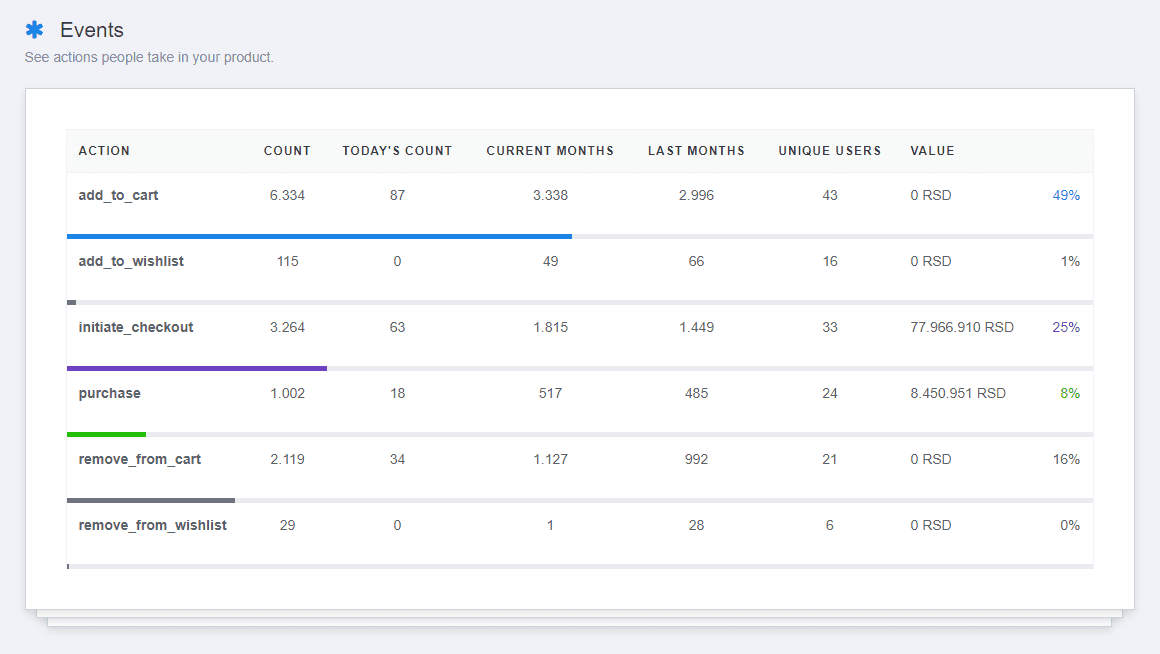This screenshot has width=1160, height=654.
Task: Click the 2.119 remove_from_cart count cell
Action: tap(287, 459)
